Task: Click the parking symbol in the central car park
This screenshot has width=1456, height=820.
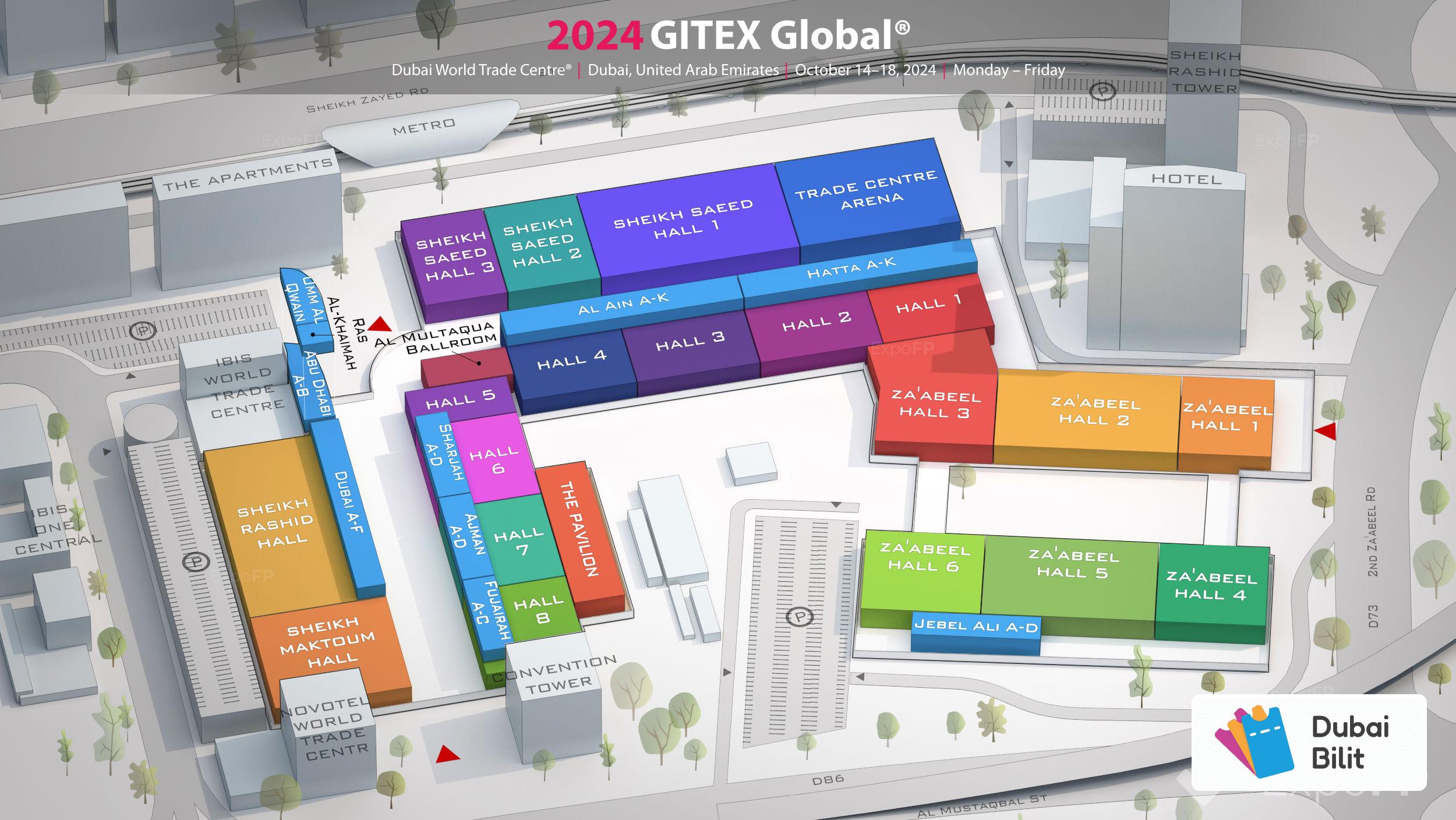Action: 800,616
